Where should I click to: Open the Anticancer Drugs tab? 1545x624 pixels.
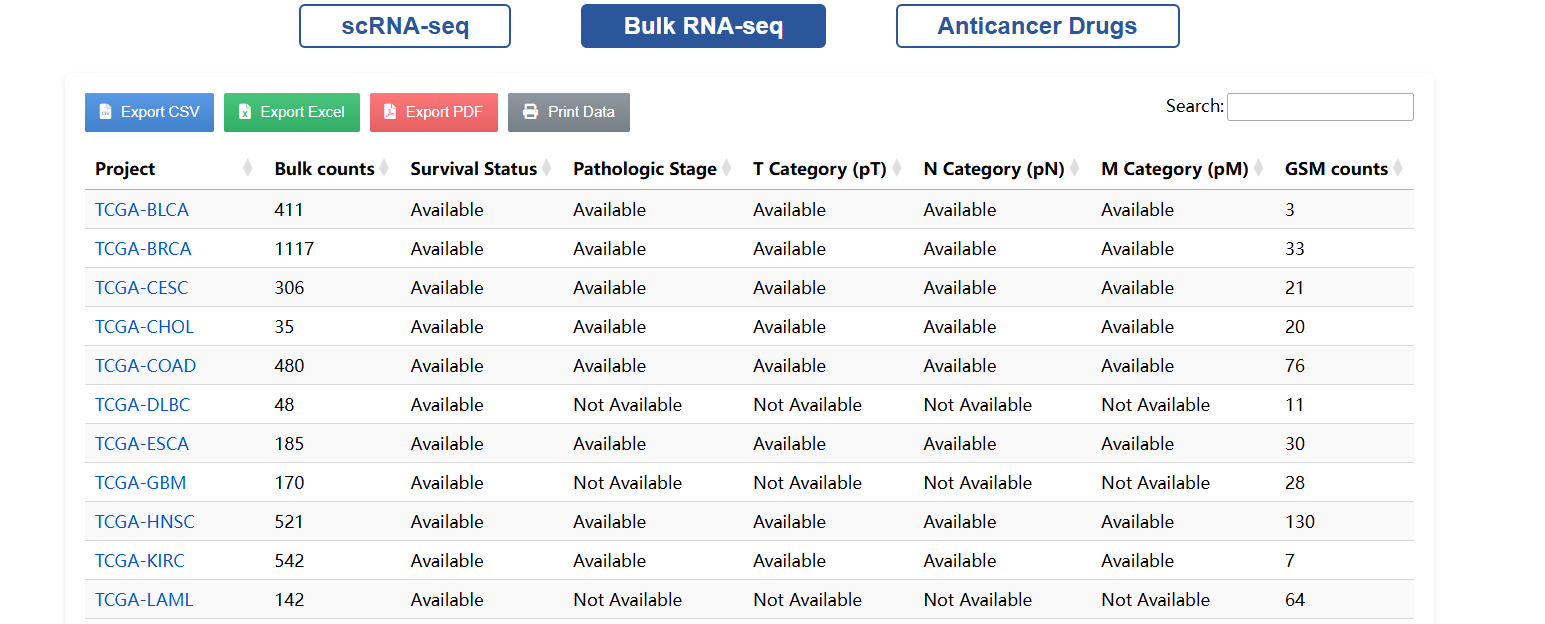(x=1037, y=26)
